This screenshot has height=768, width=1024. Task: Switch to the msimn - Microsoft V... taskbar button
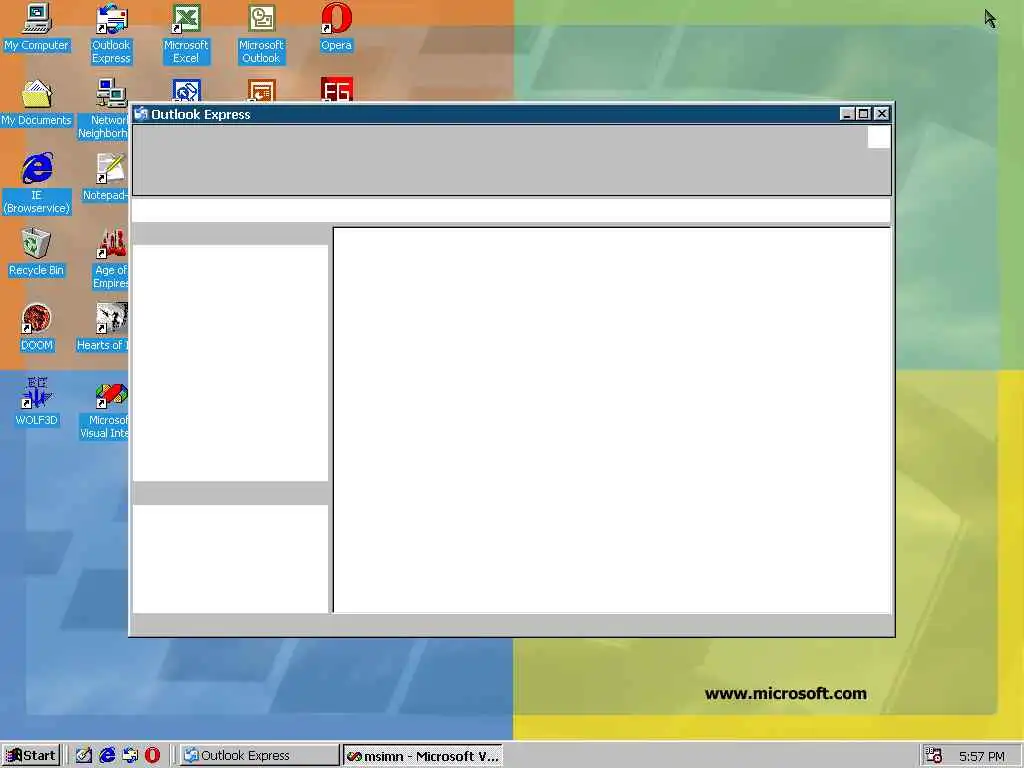click(x=423, y=756)
